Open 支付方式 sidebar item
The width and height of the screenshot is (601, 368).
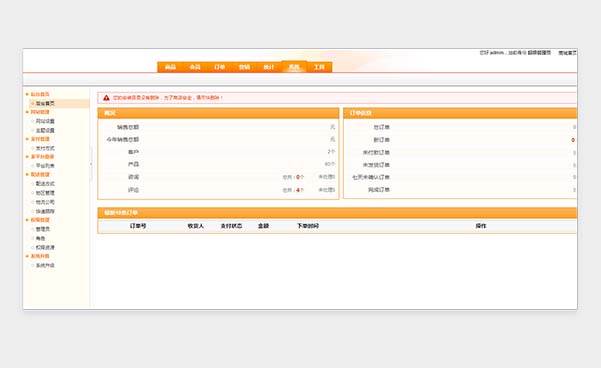tap(45, 148)
